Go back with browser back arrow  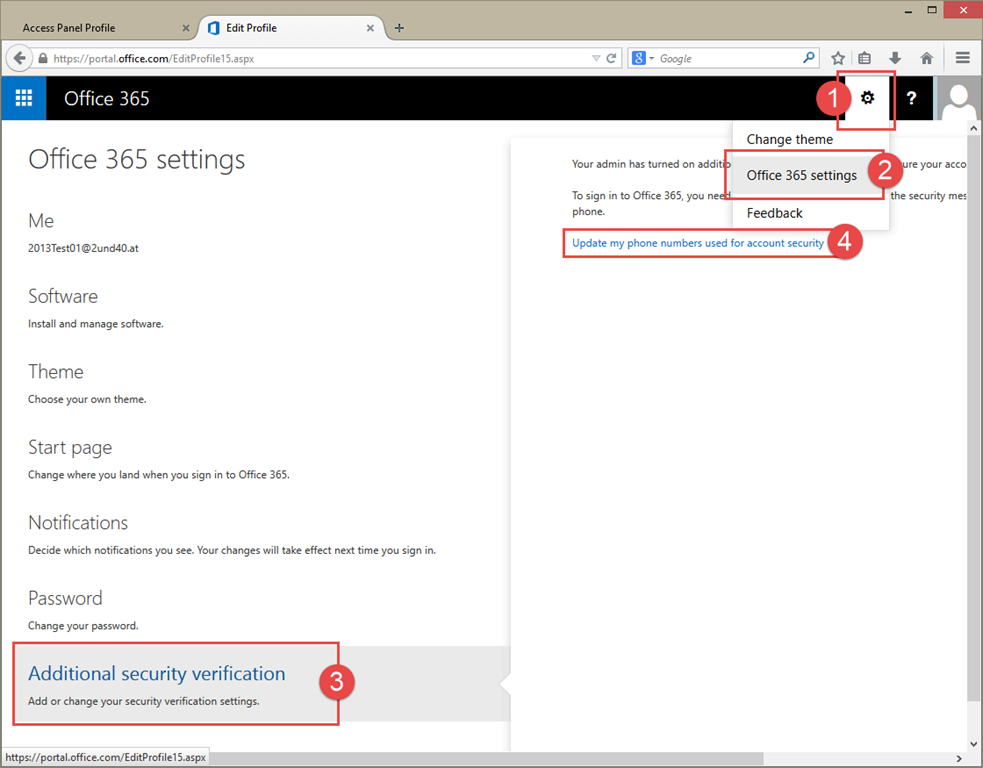[19, 58]
